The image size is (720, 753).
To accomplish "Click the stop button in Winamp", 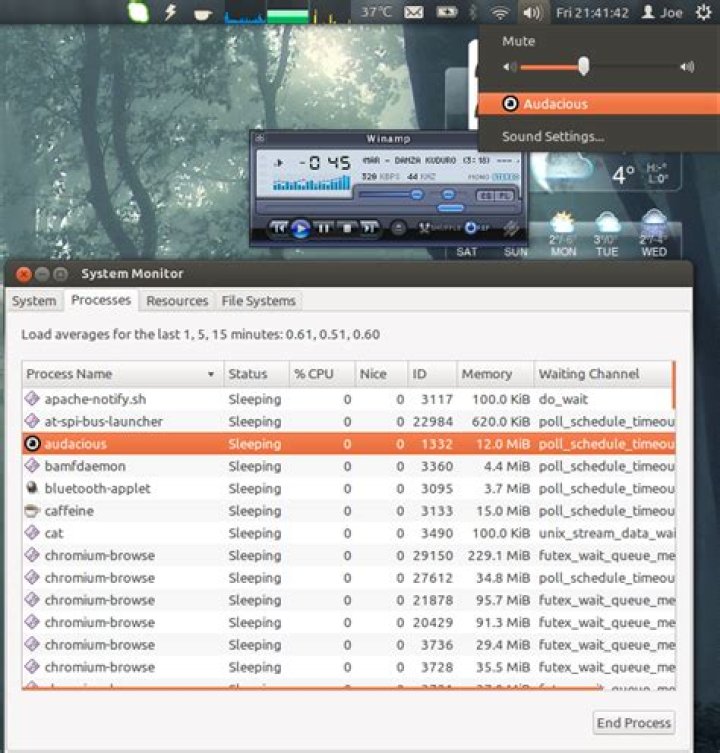I will click(347, 228).
